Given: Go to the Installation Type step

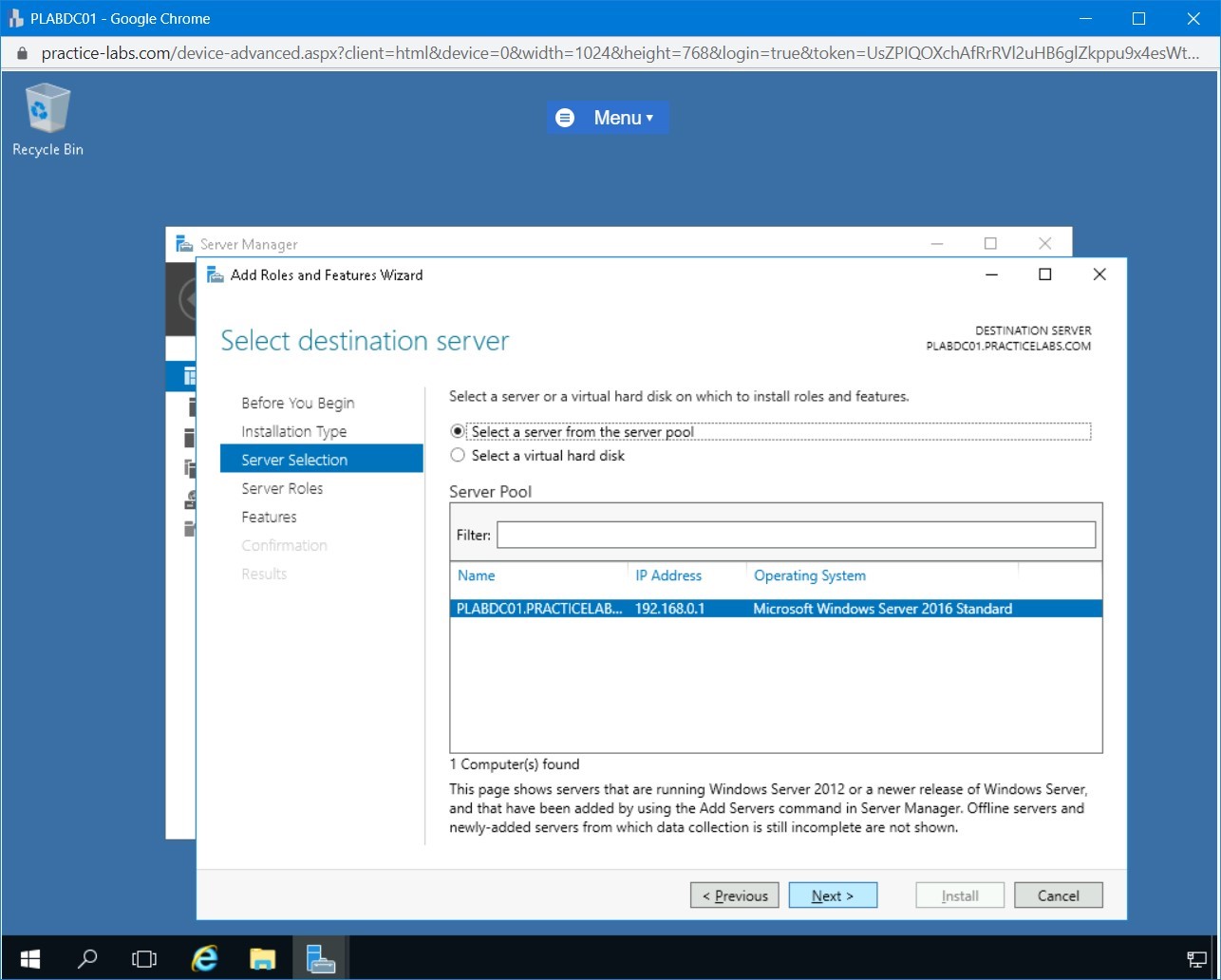Looking at the screenshot, I should (x=294, y=431).
